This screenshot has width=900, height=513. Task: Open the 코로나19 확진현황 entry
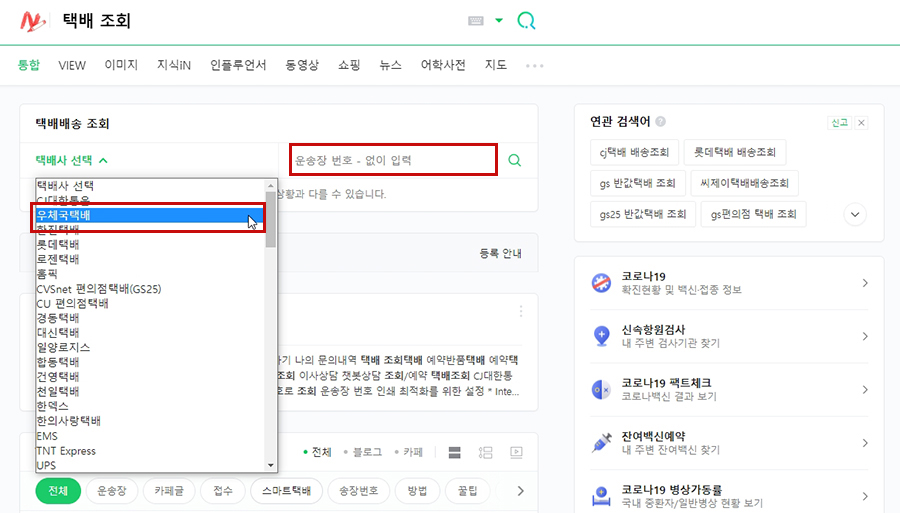pyautogui.click(x=729, y=283)
